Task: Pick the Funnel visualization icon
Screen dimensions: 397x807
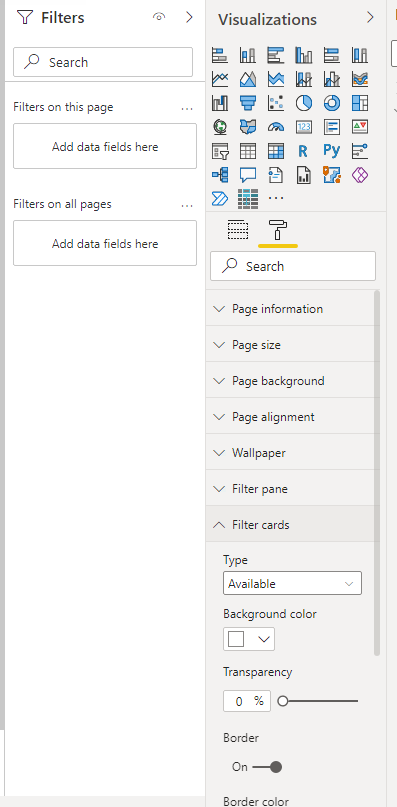Action: tap(248, 103)
